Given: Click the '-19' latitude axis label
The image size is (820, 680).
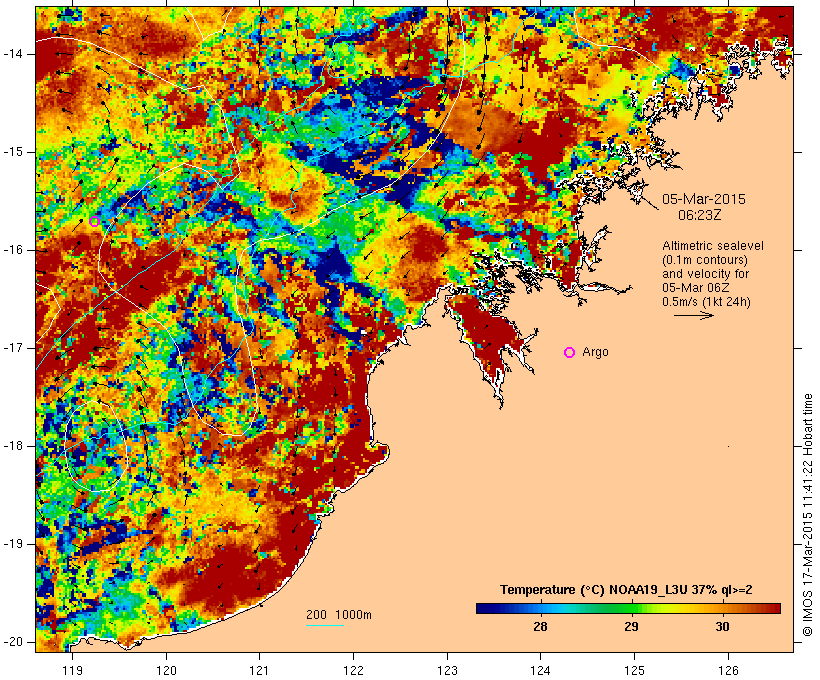Looking at the screenshot, I should click(13, 544).
